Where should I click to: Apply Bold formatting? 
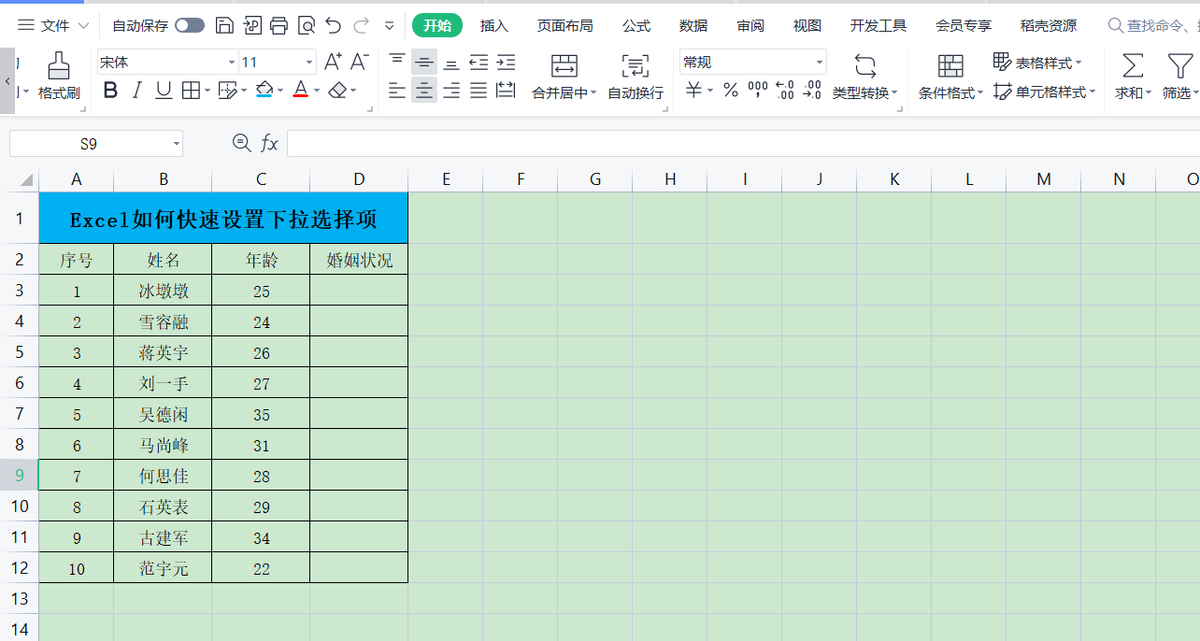[x=110, y=91]
